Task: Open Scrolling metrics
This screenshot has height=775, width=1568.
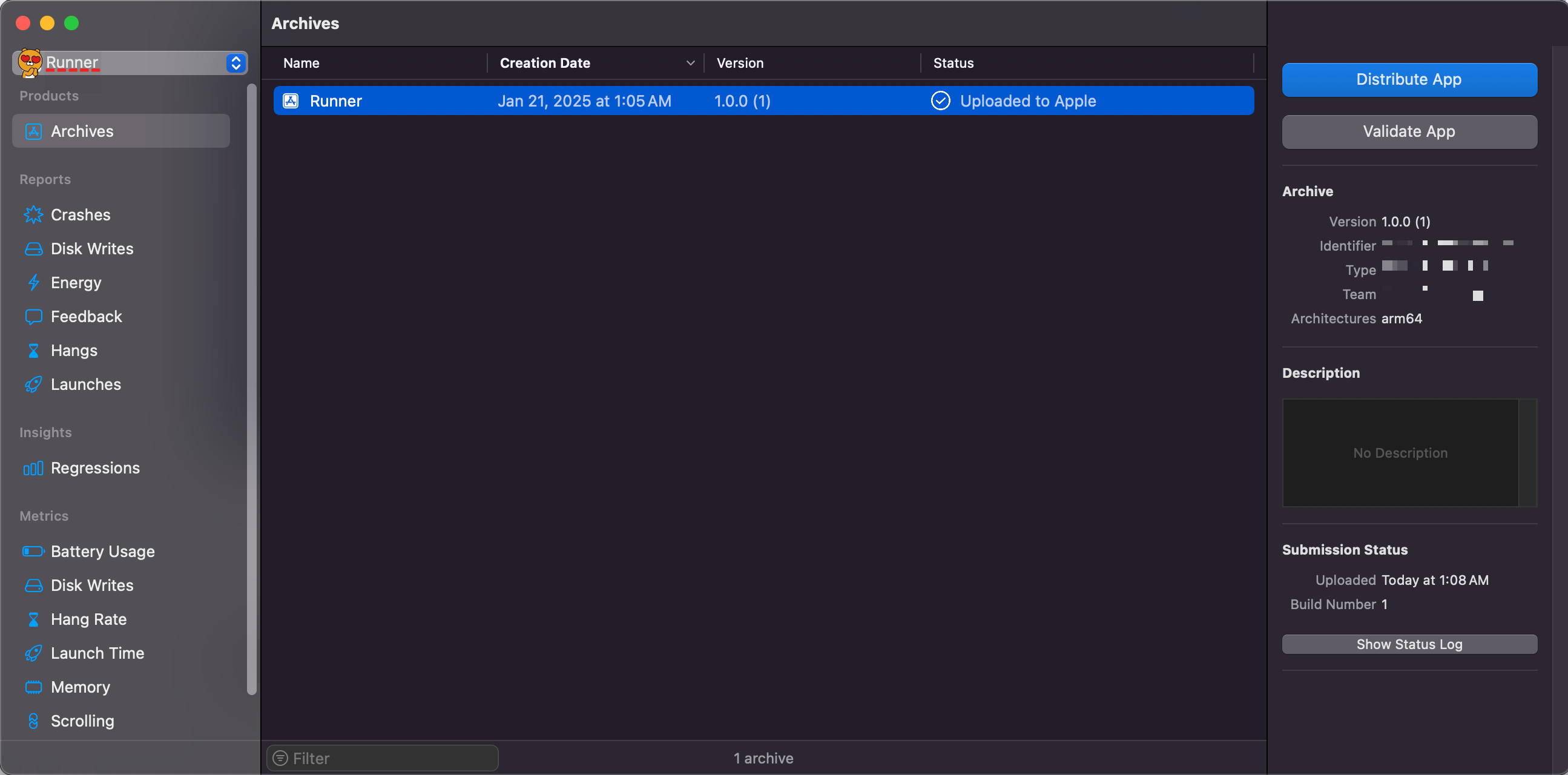Action: [x=83, y=722]
